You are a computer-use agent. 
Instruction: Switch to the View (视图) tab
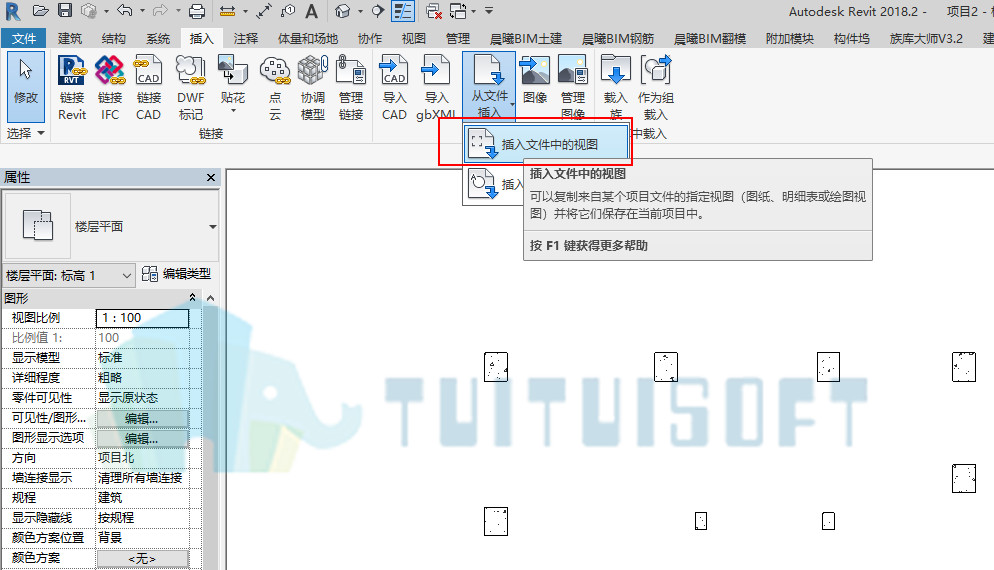(413, 39)
